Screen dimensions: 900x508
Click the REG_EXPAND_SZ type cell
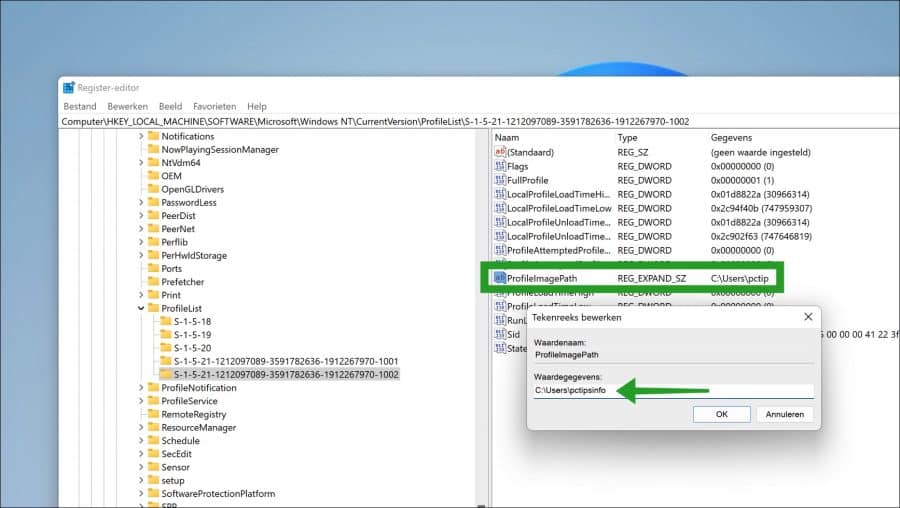[x=651, y=278]
